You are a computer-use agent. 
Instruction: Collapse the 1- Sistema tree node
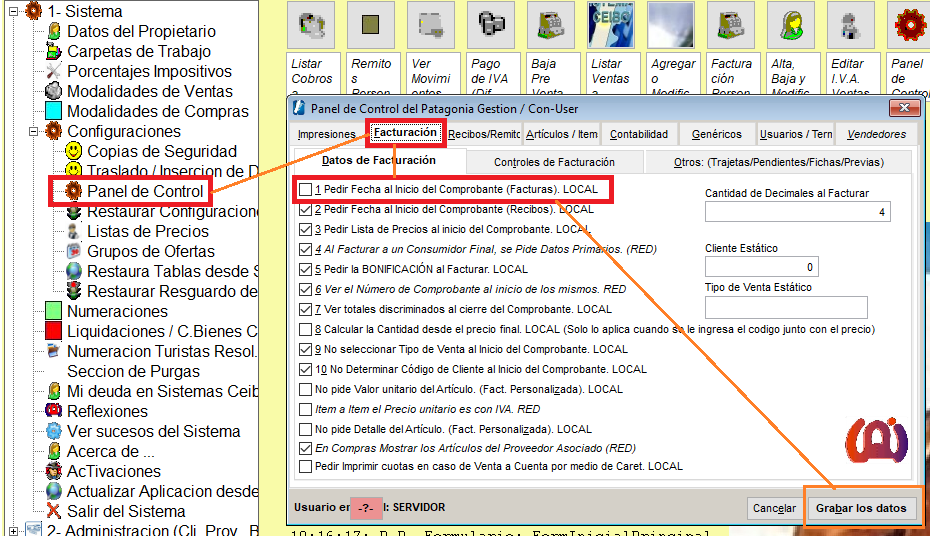click(x=14, y=11)
